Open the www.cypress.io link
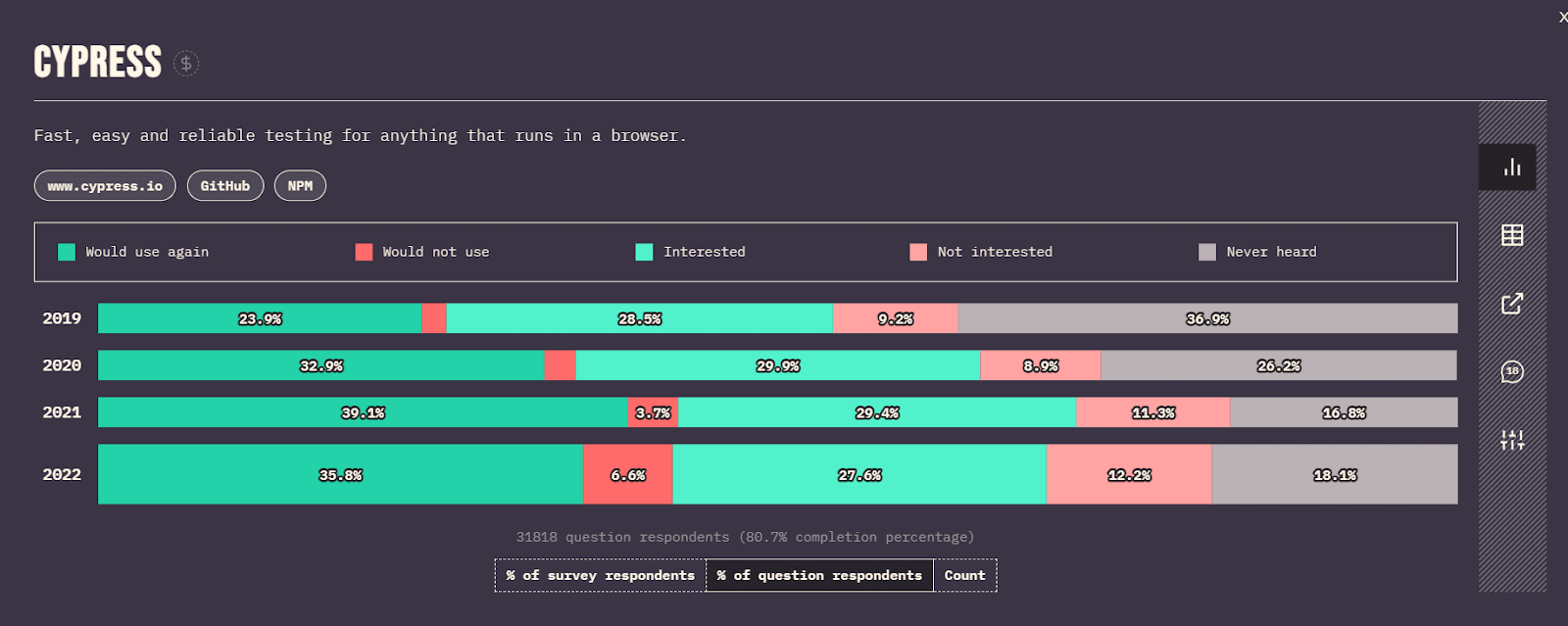The image size is (1568, 626). (x=105, y=186)
